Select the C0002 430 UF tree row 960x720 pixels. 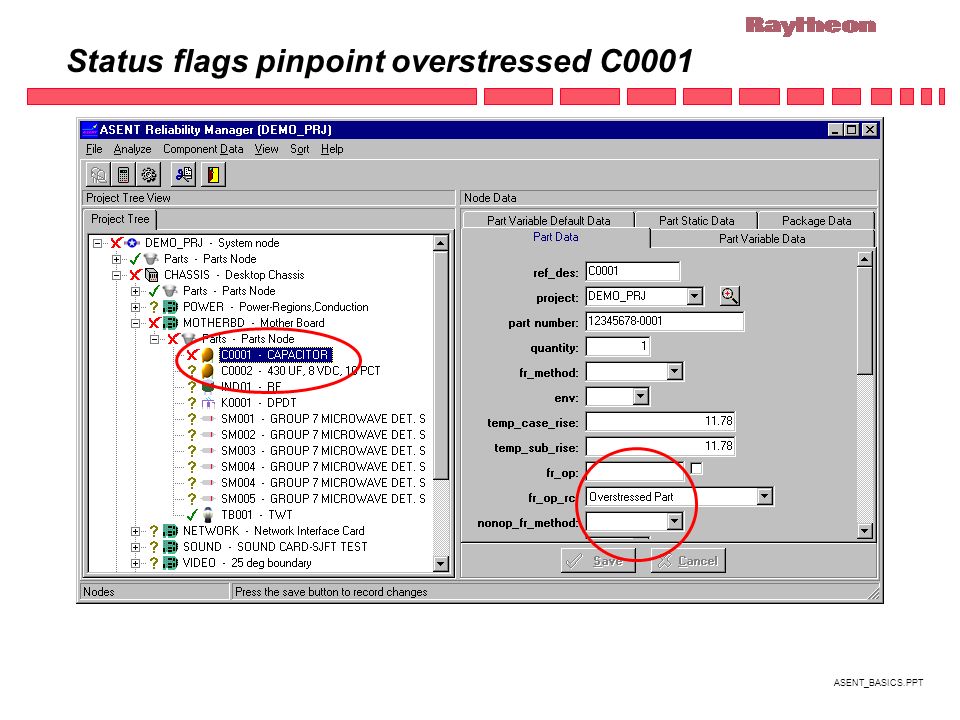coord(300,371)
